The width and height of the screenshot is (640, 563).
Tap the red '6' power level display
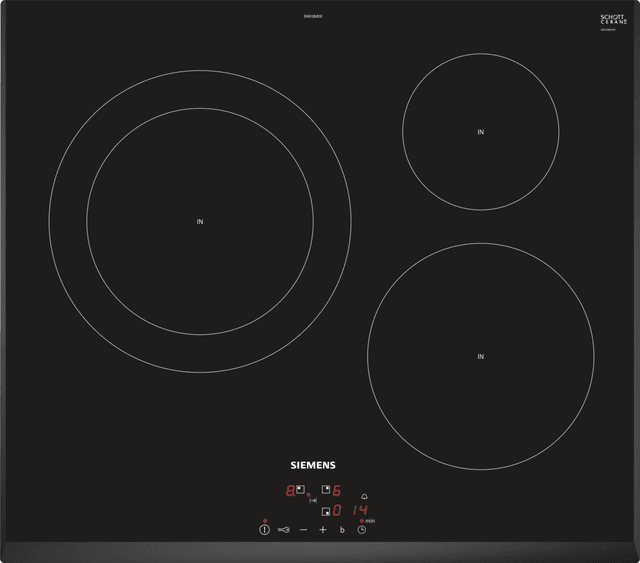(337, 490)
